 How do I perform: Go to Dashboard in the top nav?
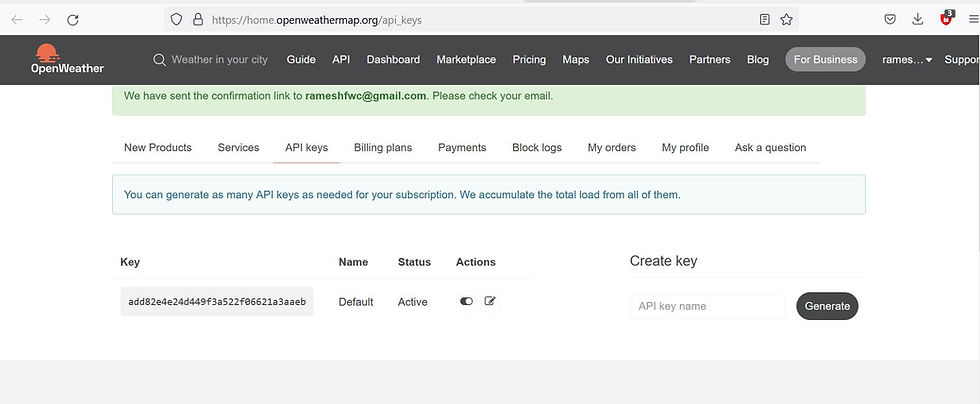[x=393, y=59]
